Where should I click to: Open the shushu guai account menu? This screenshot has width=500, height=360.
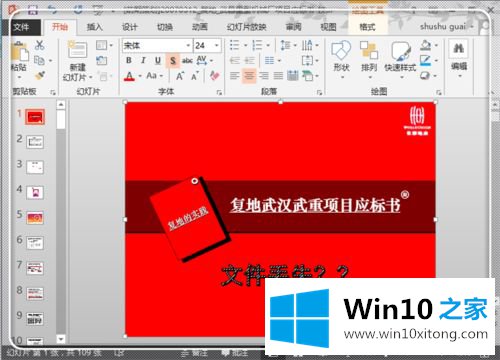[x=447, y=27]
